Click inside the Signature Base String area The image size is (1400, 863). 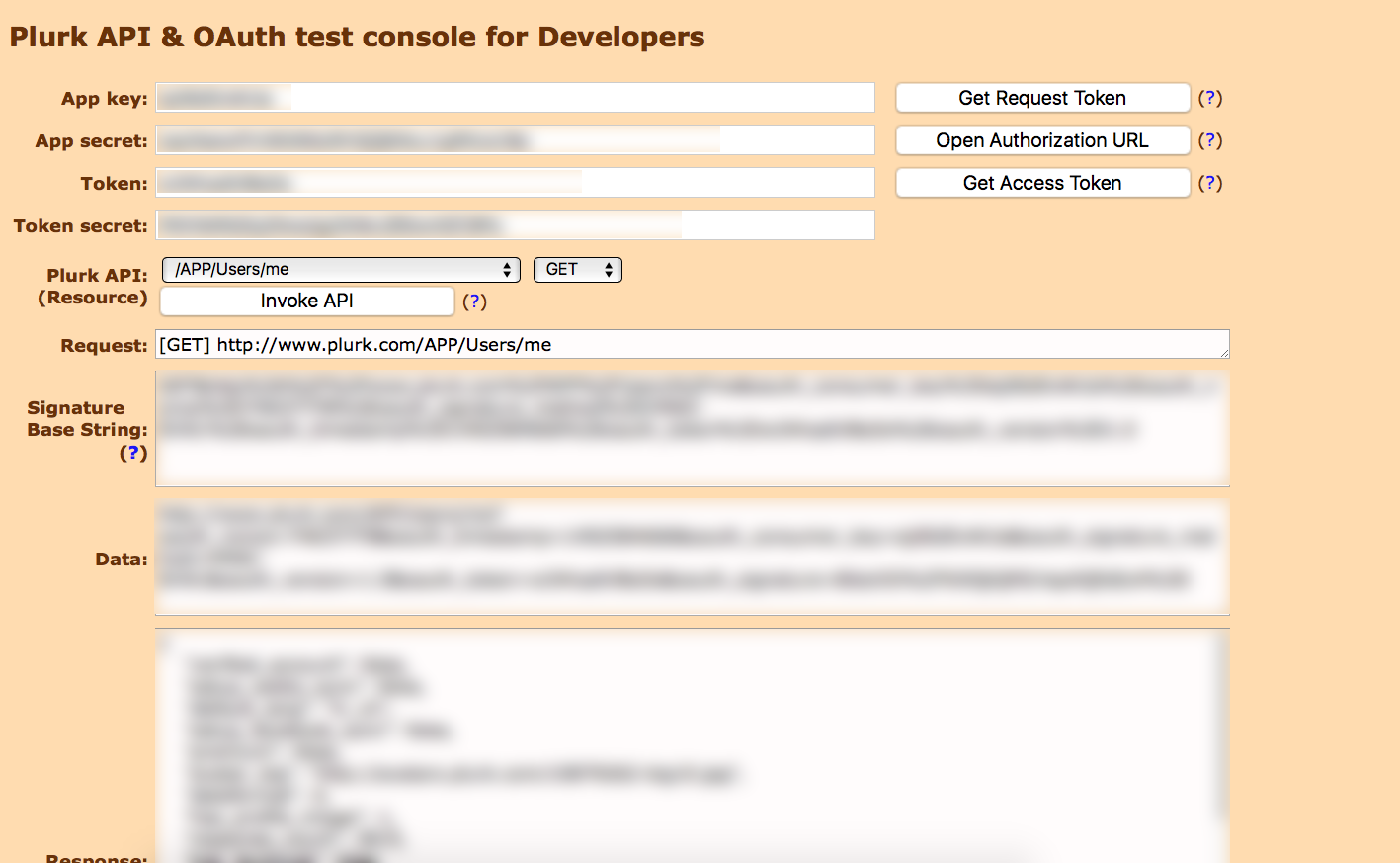coord(693,429)
